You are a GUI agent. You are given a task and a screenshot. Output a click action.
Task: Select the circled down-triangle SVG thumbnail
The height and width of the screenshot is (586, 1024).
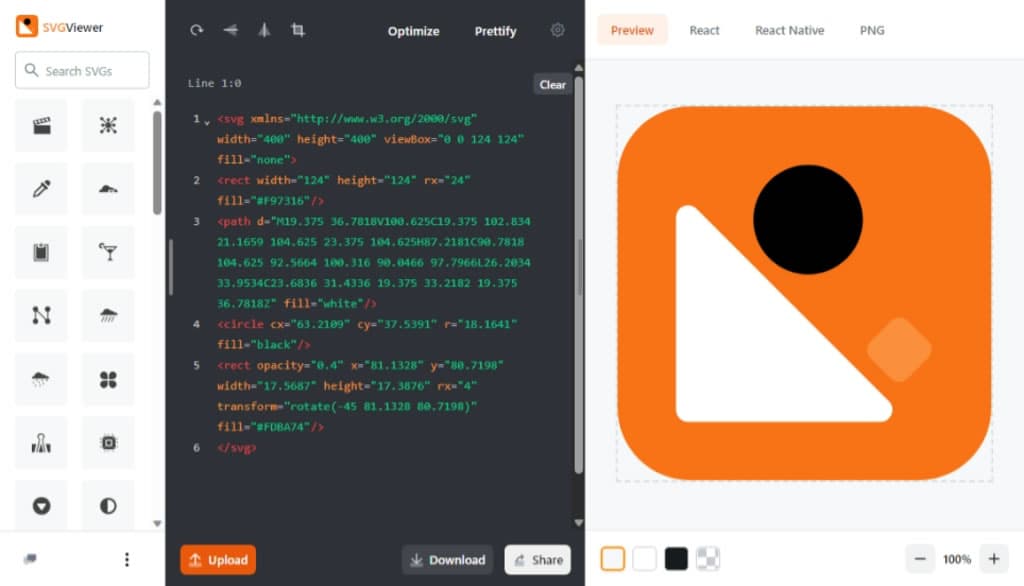[41, 506]
